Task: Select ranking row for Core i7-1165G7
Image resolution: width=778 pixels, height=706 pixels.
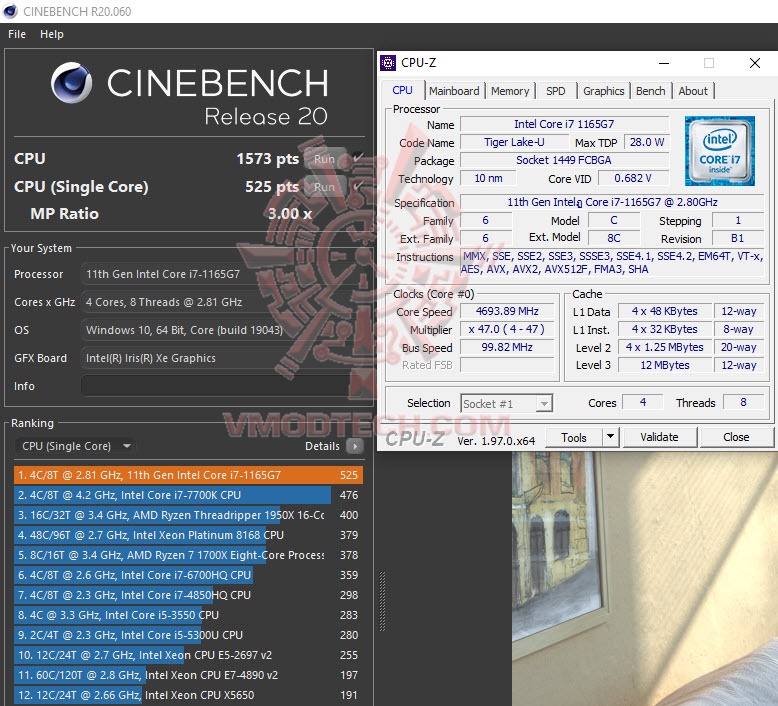Action: pos(189,475)
